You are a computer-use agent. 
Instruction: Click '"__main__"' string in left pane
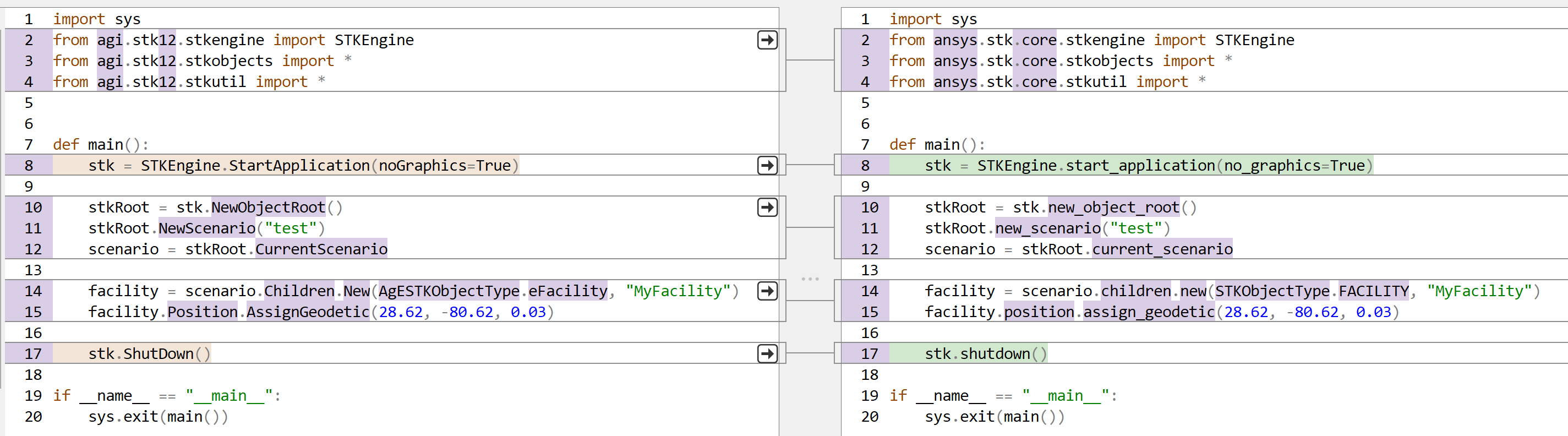229,396
